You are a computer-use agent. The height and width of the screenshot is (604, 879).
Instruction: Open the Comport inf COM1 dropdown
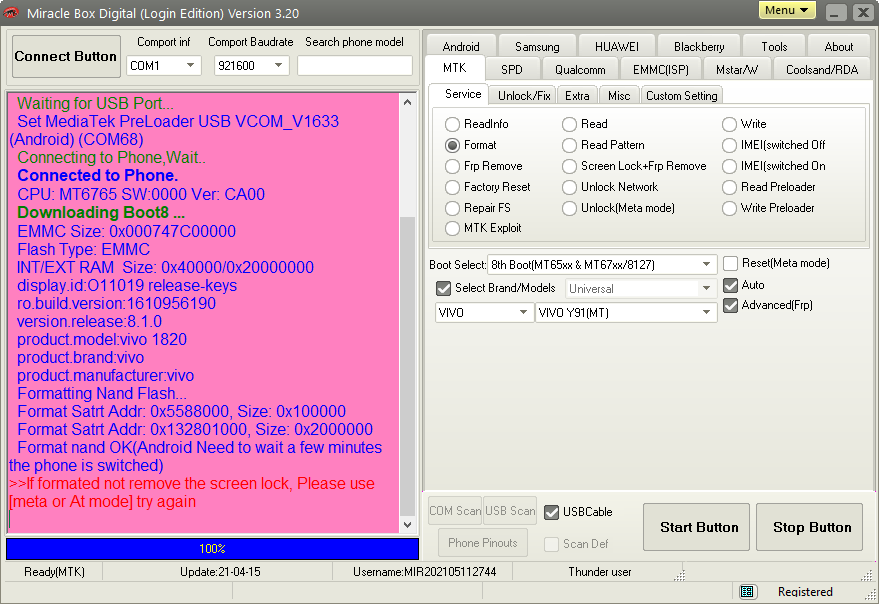click(164, 66)
